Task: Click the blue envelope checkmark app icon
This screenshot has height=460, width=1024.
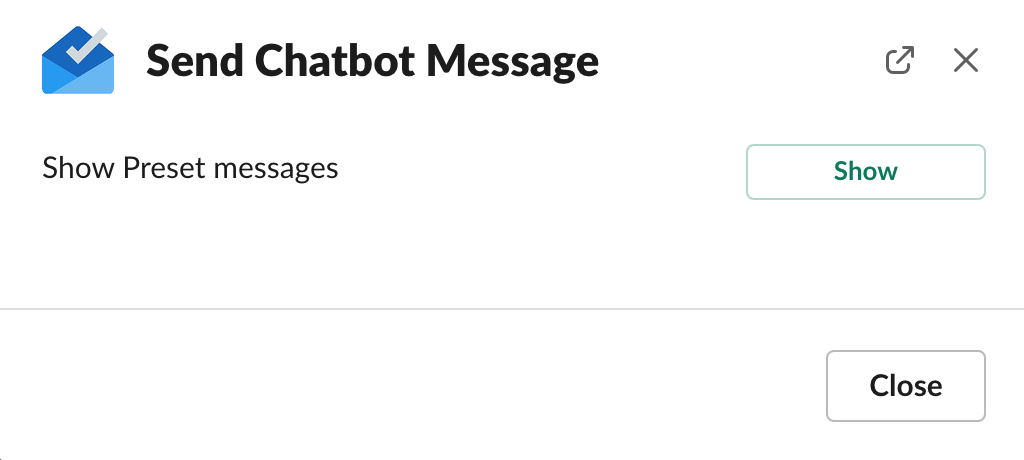Action: 78,60
